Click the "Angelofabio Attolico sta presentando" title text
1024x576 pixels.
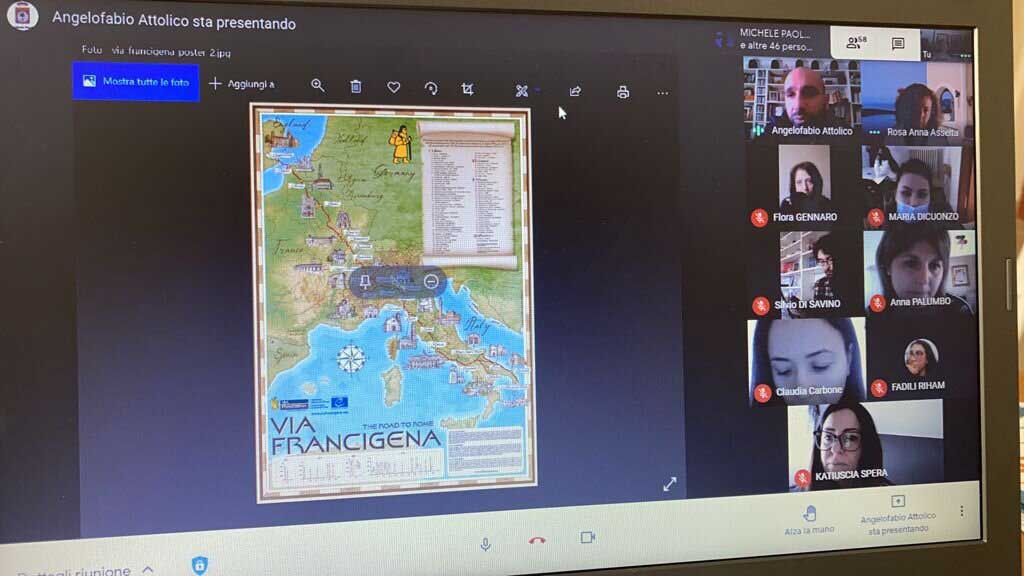pyautogui.click(x=174, y=21)
